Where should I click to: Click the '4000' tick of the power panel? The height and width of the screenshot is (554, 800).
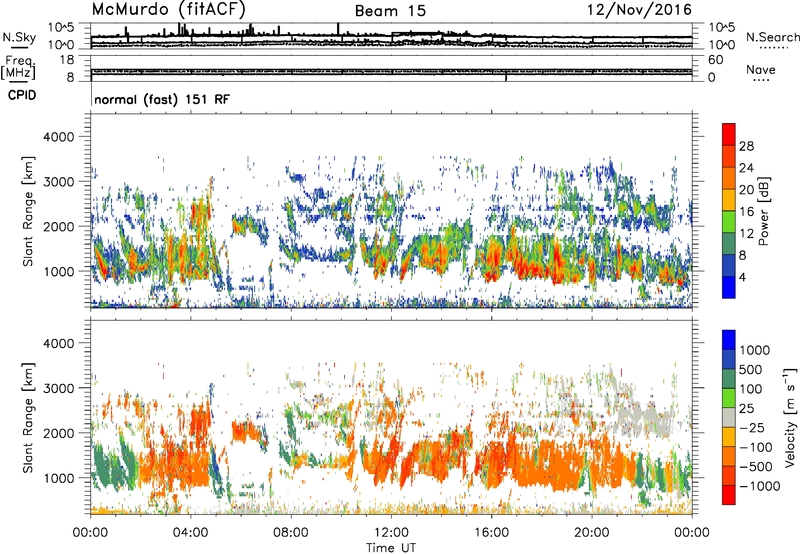(58, 137)
